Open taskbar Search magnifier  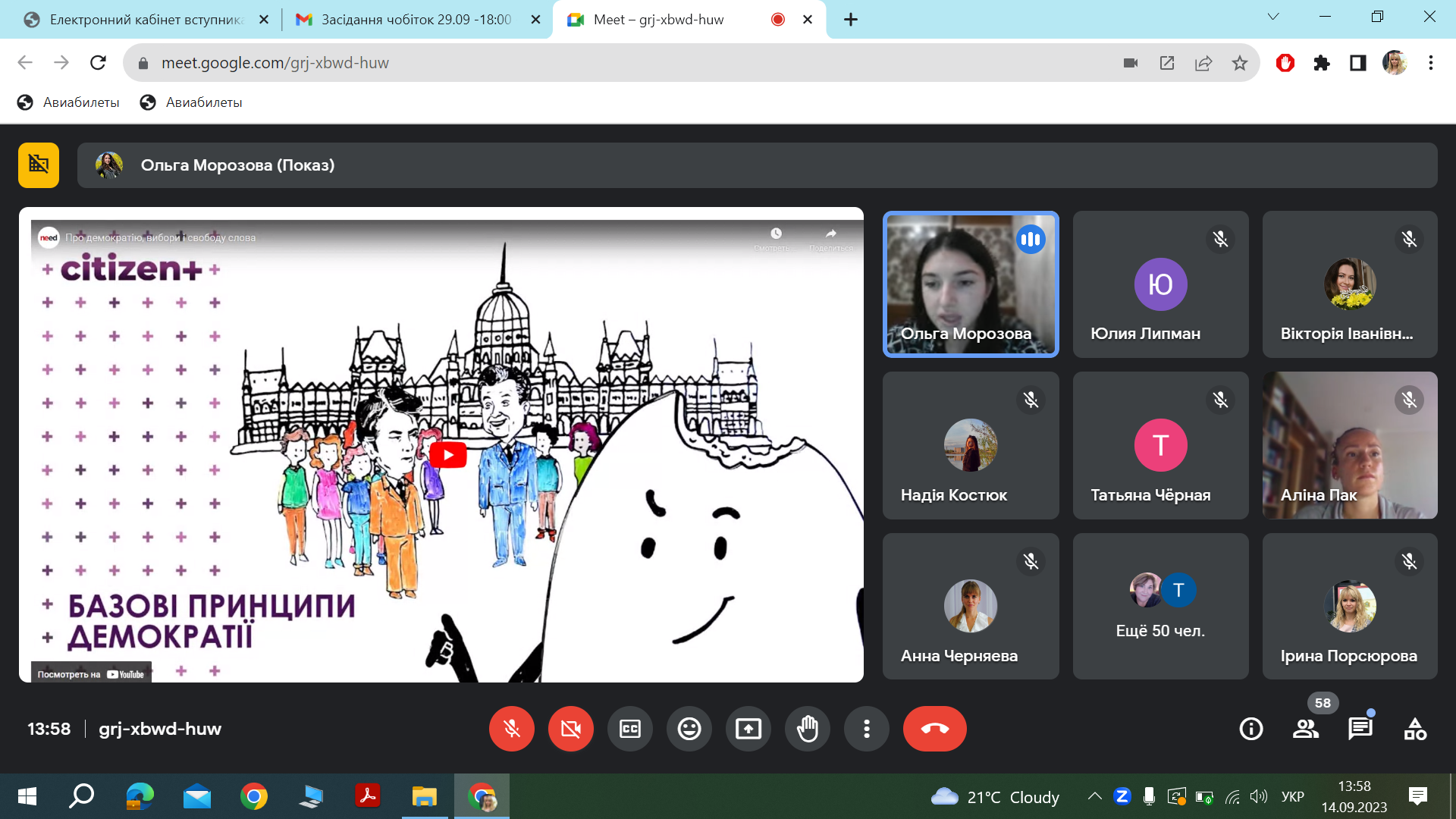point(82,796)
